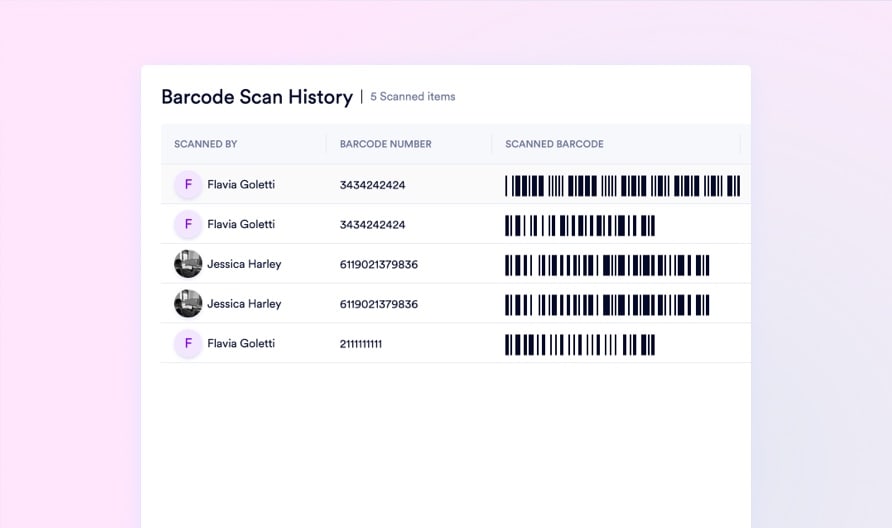The height and width of the screenshot is (528, 892).
Task: Open the barcode image in the second row
Action: click(x=580, y=226)
